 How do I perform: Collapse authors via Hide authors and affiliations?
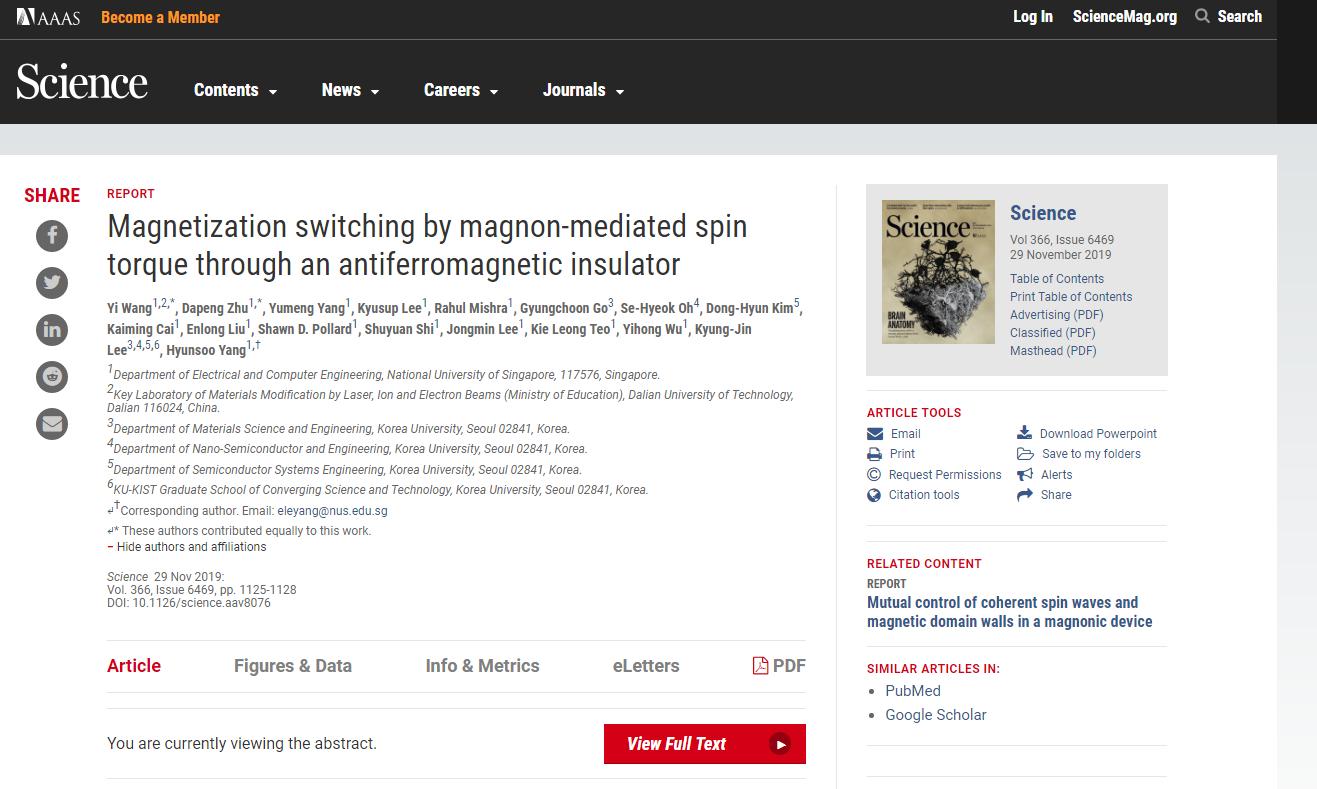[187, 547]
